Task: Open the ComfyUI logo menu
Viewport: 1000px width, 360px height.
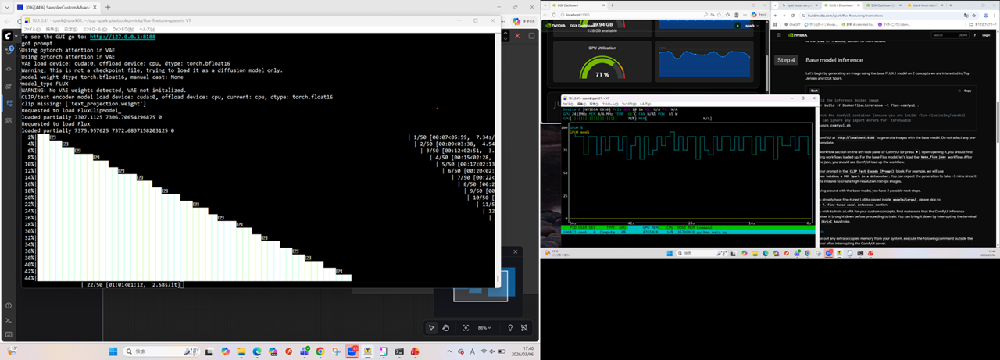Action: 9,36
